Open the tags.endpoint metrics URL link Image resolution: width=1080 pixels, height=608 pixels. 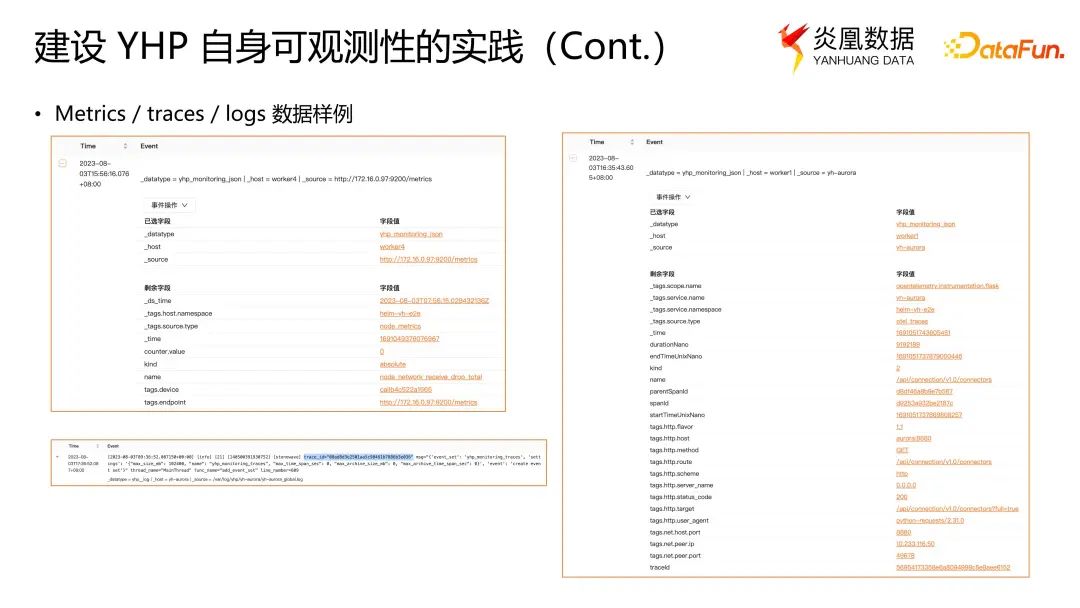click(x=428, y=403)
